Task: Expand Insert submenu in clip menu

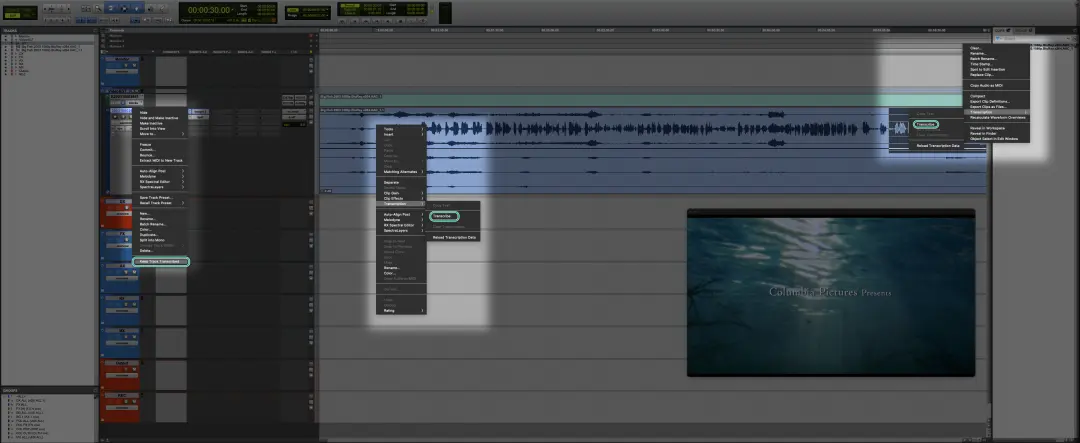Action: [x=401, y=134]
